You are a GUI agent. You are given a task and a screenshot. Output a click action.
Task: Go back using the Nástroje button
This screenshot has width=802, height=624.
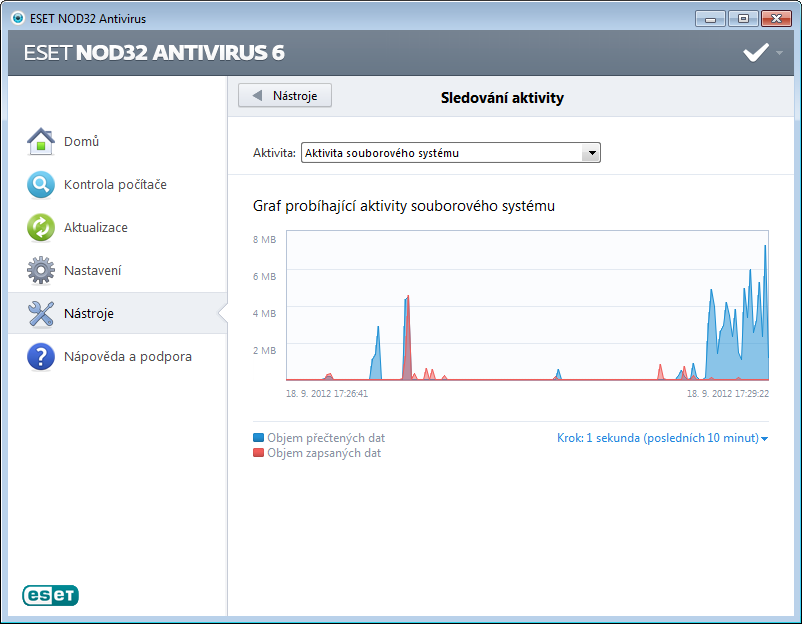point(285,96)
